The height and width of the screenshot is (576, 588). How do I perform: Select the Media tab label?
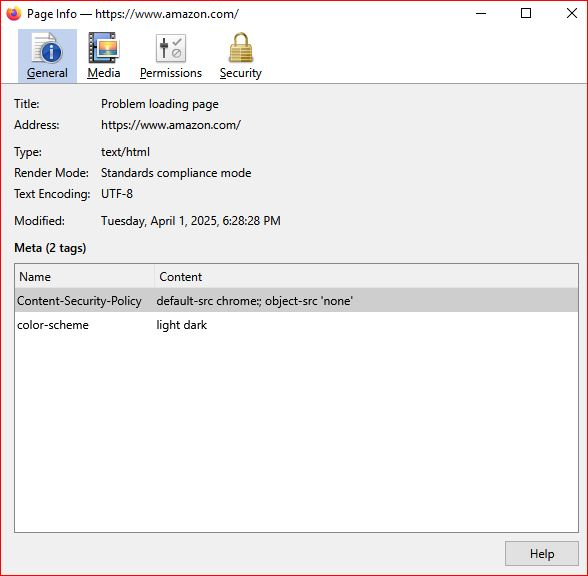pyautogui.click(x=104, y=73)
